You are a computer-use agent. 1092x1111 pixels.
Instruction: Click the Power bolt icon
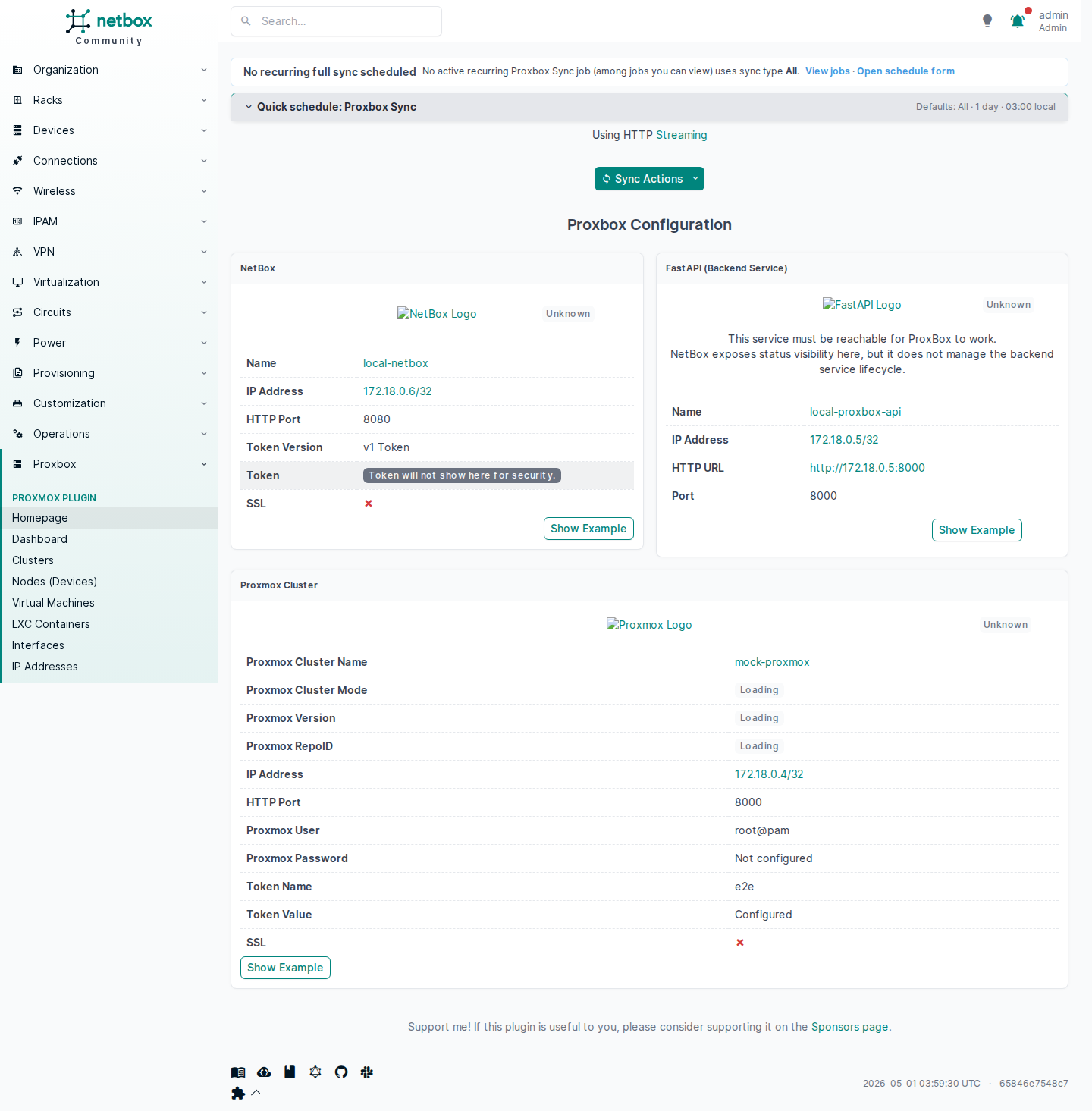click(17, 343)
